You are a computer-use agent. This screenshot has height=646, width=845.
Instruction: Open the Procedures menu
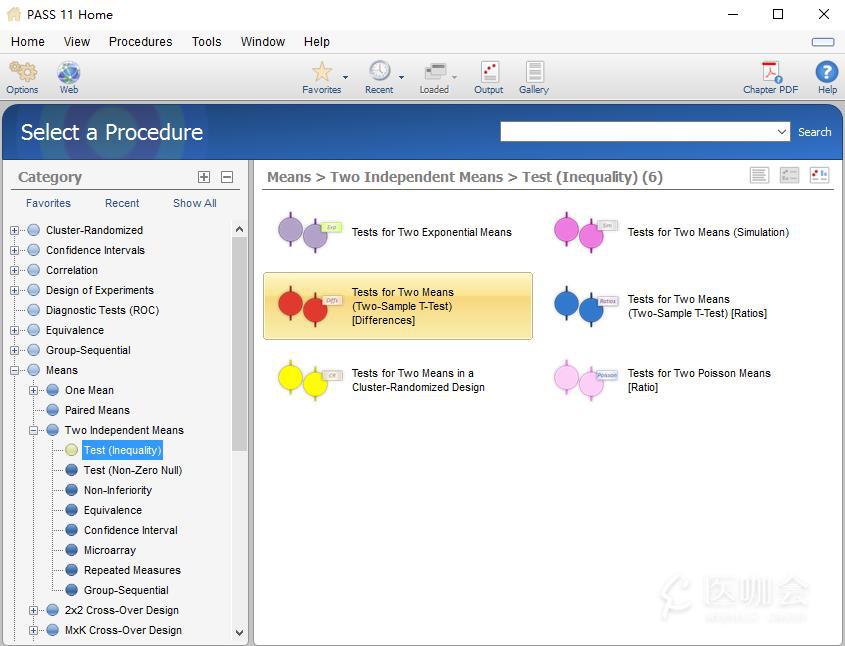coord(141,41)
